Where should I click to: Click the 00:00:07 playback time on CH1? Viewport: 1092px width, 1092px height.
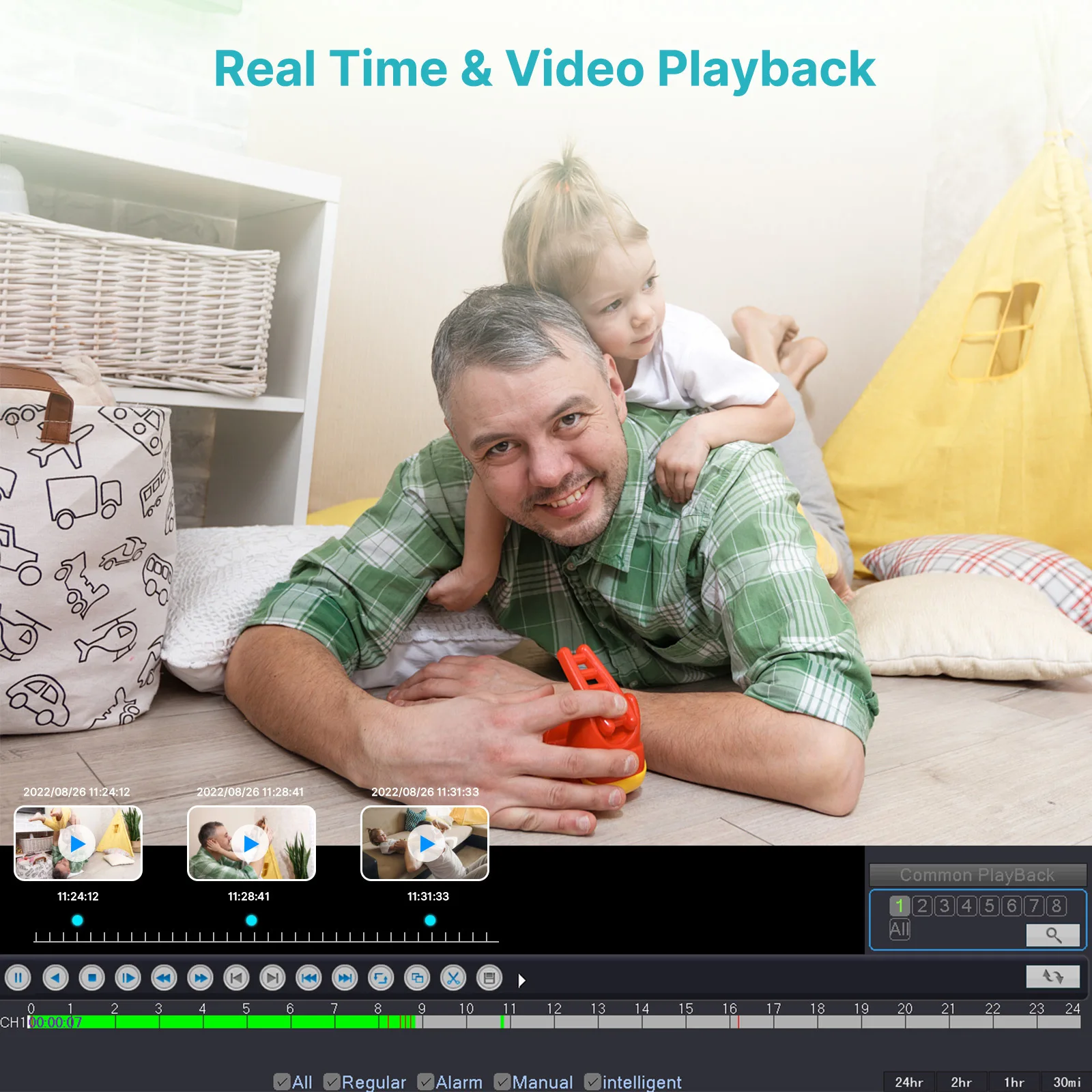[x=56, y=1022]
